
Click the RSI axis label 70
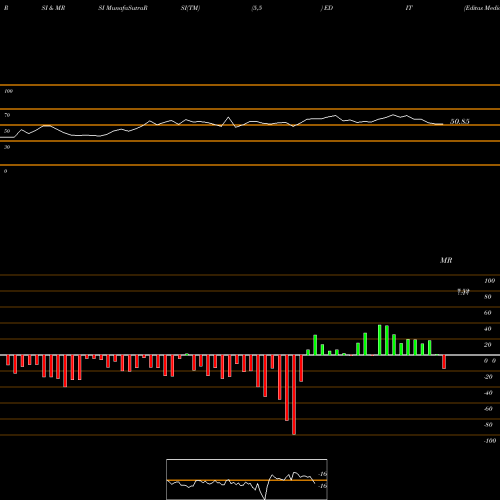pyautogui.click(x=7, y=115)
